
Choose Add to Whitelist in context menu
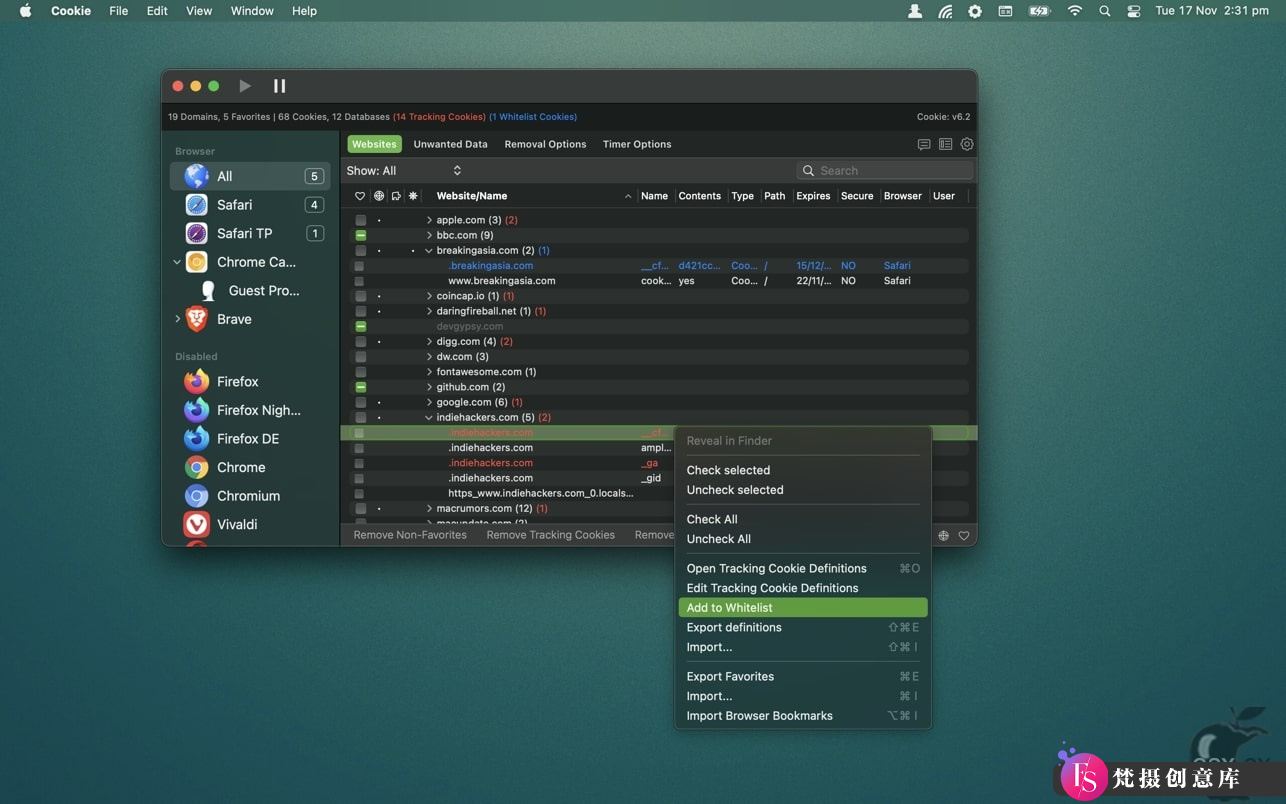[x=803, y=607]
